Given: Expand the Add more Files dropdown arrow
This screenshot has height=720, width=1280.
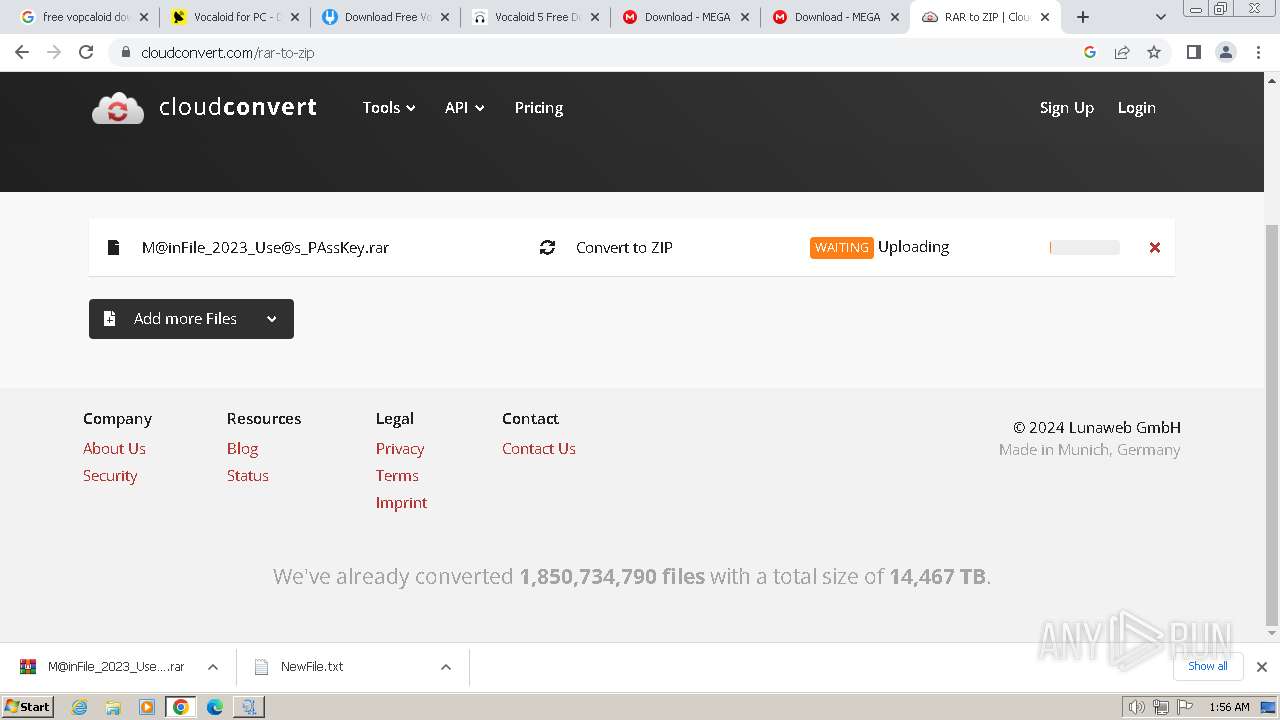Looking at the screenshot, I should [271, 319].
